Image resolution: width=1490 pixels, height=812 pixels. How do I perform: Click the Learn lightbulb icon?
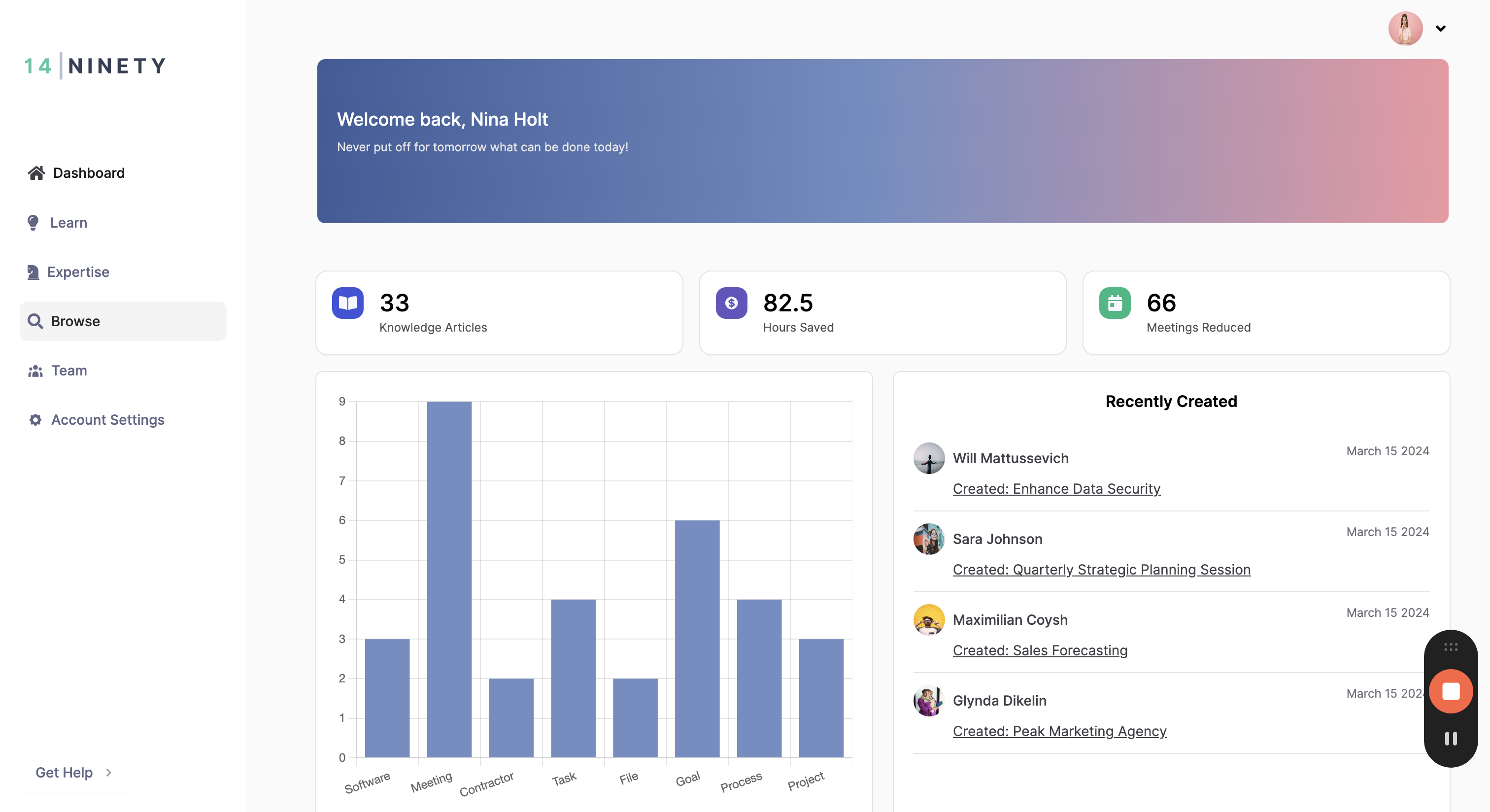[x=33, y=223]
